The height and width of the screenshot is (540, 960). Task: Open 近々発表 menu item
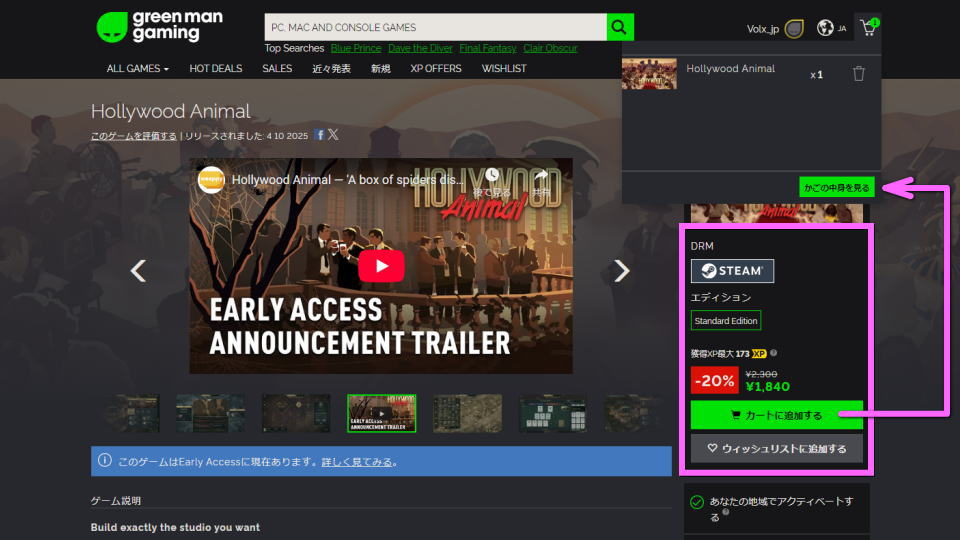331,69
